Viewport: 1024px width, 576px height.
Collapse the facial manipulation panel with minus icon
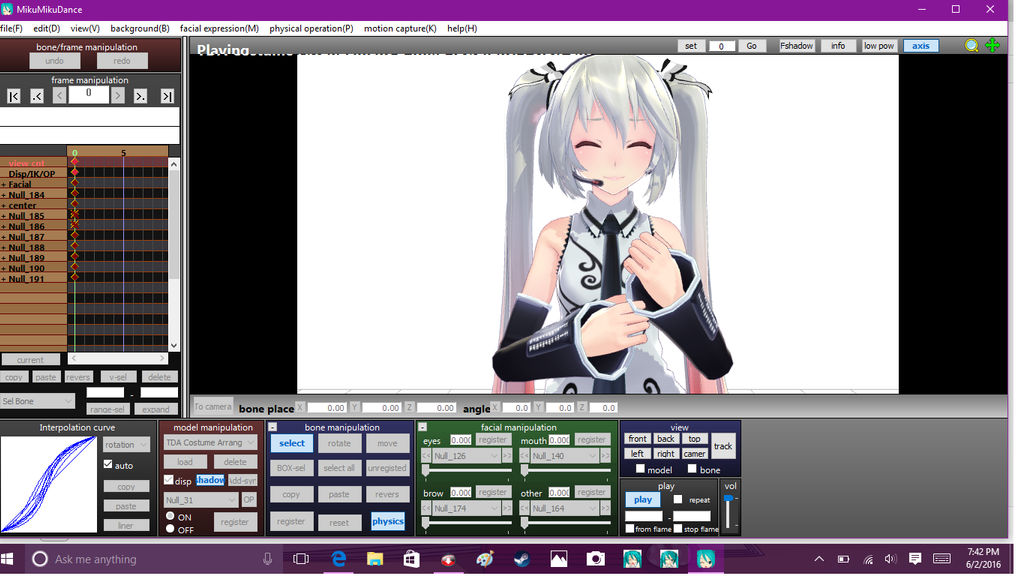click(x=423, y=427)
